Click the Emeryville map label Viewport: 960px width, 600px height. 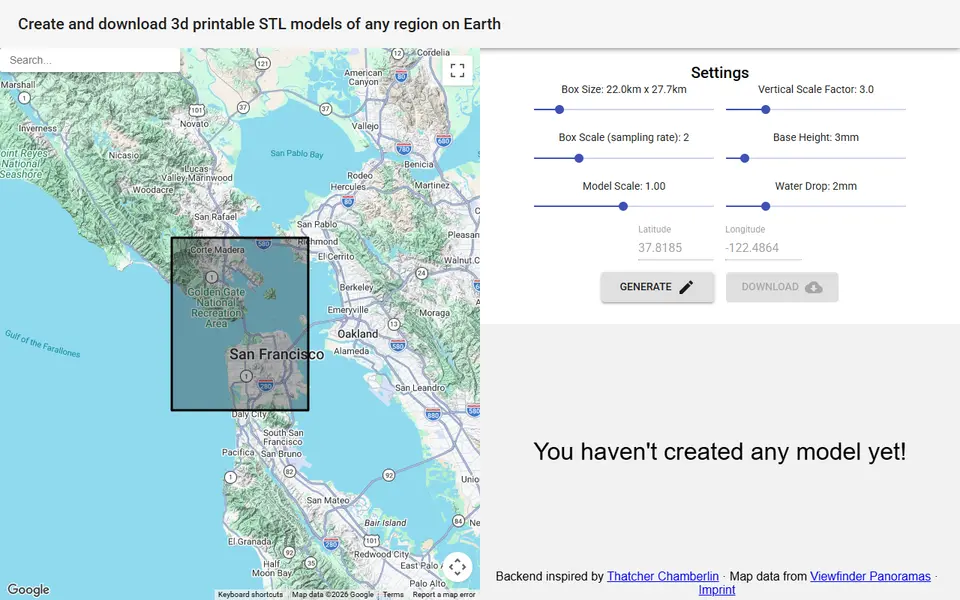pos(348,310)
